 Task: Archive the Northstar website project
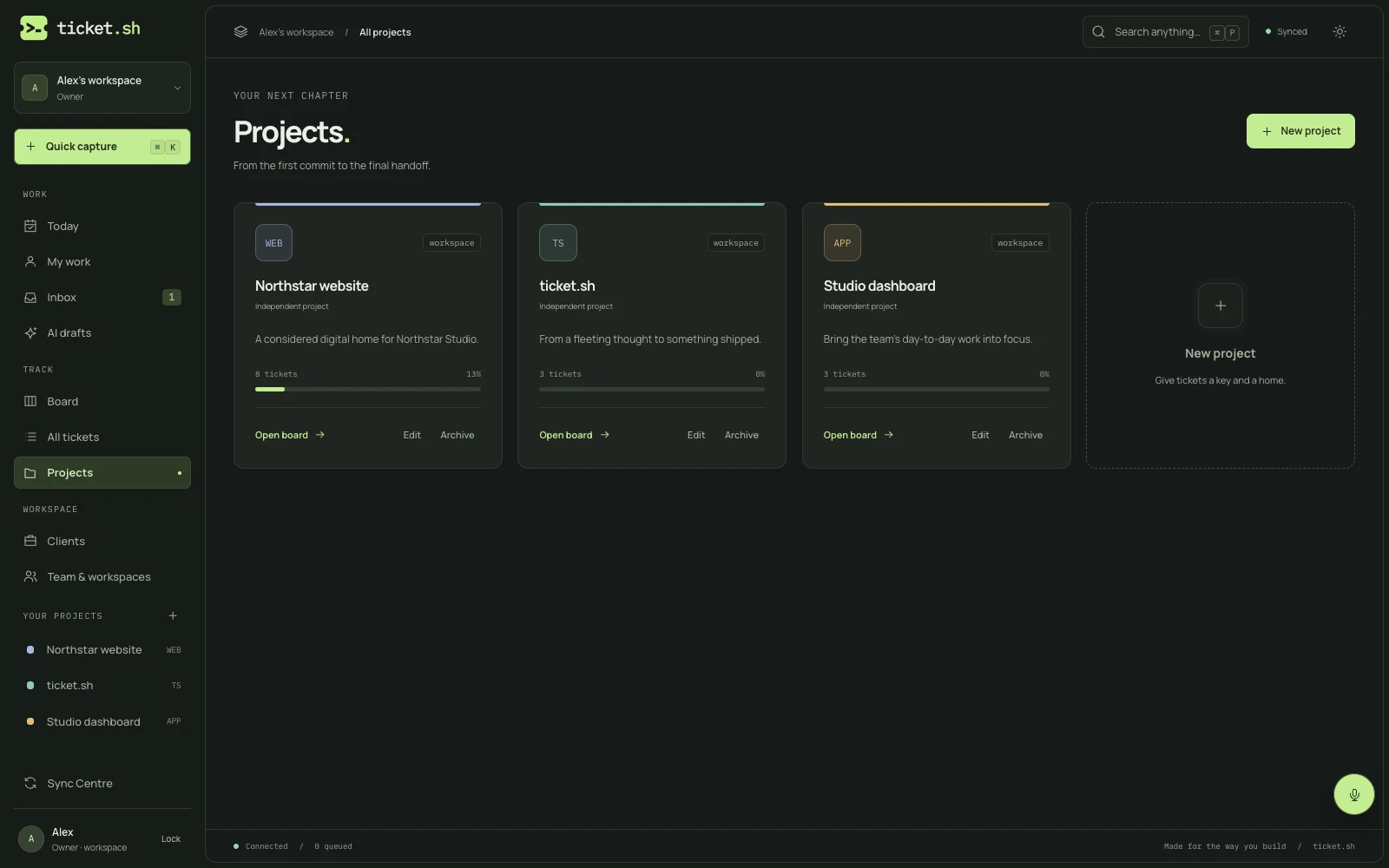pos(458,435)
